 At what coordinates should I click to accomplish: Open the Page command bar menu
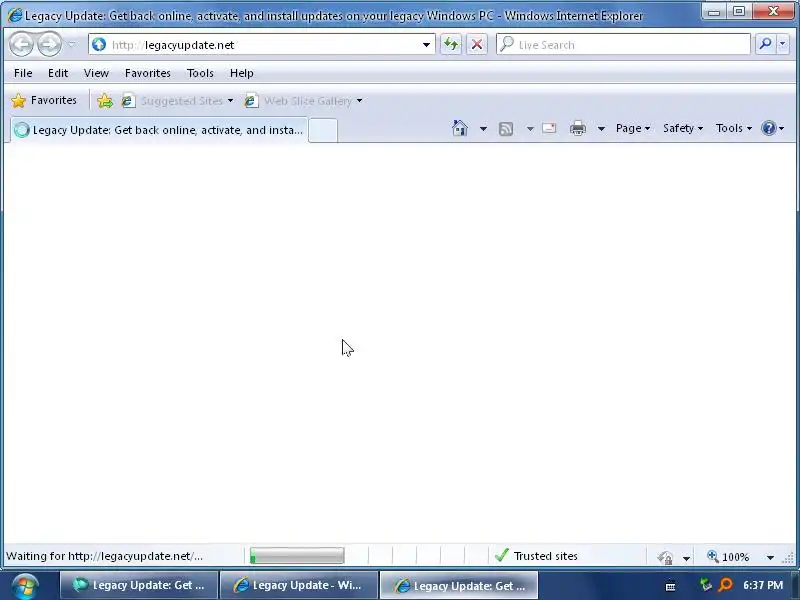point(633,128)
